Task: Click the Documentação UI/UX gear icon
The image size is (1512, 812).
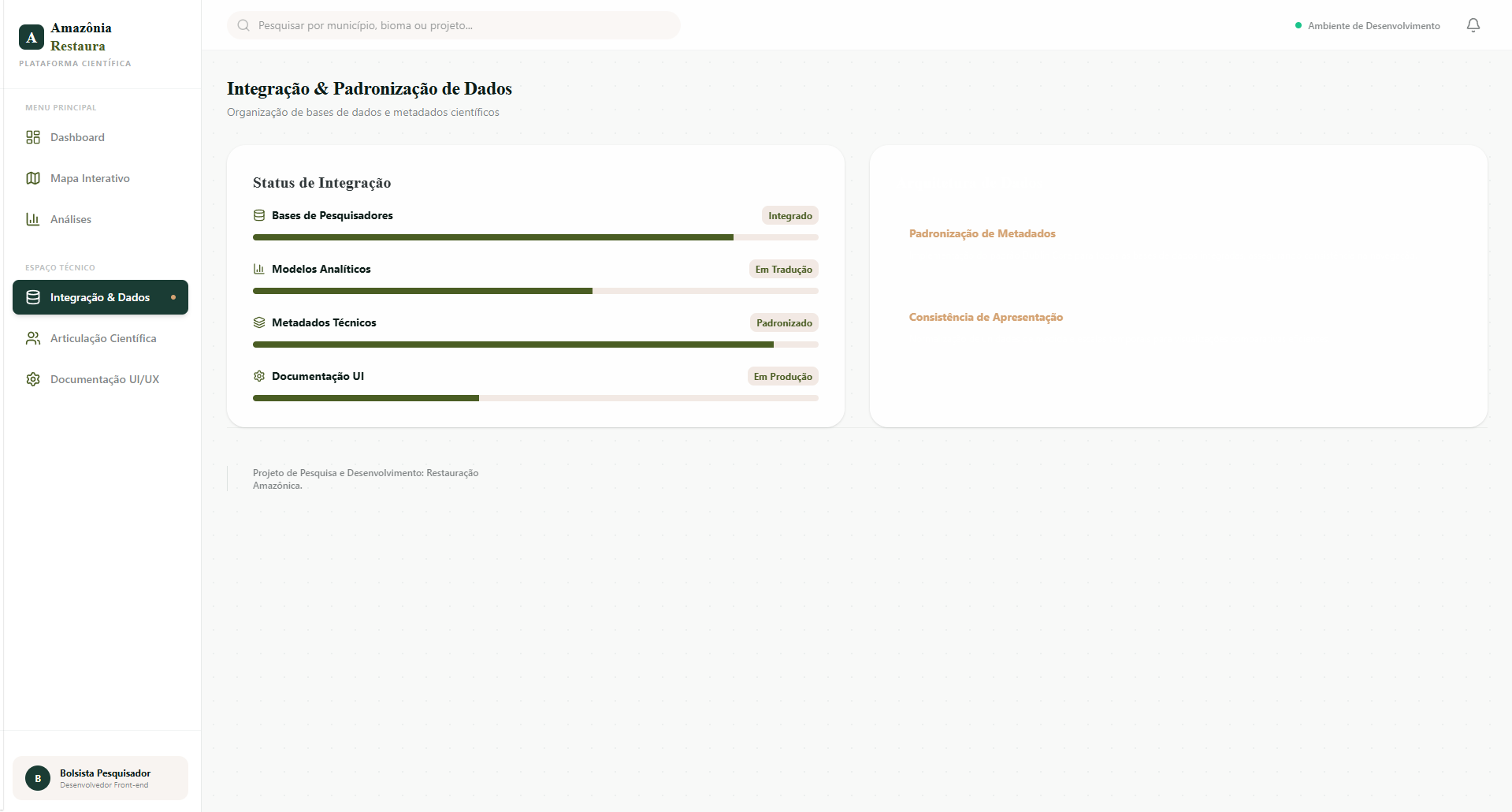Action: (33, 379)
